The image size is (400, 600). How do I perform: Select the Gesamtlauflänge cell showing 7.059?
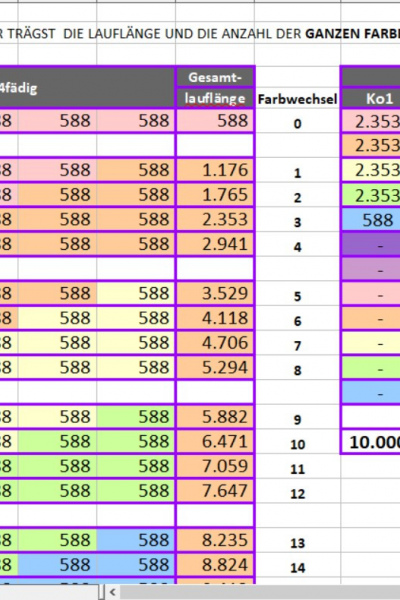click(215, 466)
